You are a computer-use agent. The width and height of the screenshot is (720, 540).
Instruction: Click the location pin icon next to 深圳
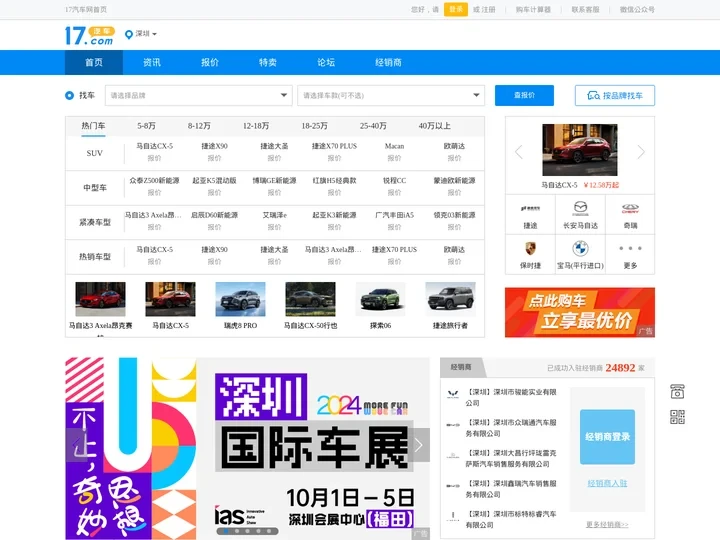[129, 34]
